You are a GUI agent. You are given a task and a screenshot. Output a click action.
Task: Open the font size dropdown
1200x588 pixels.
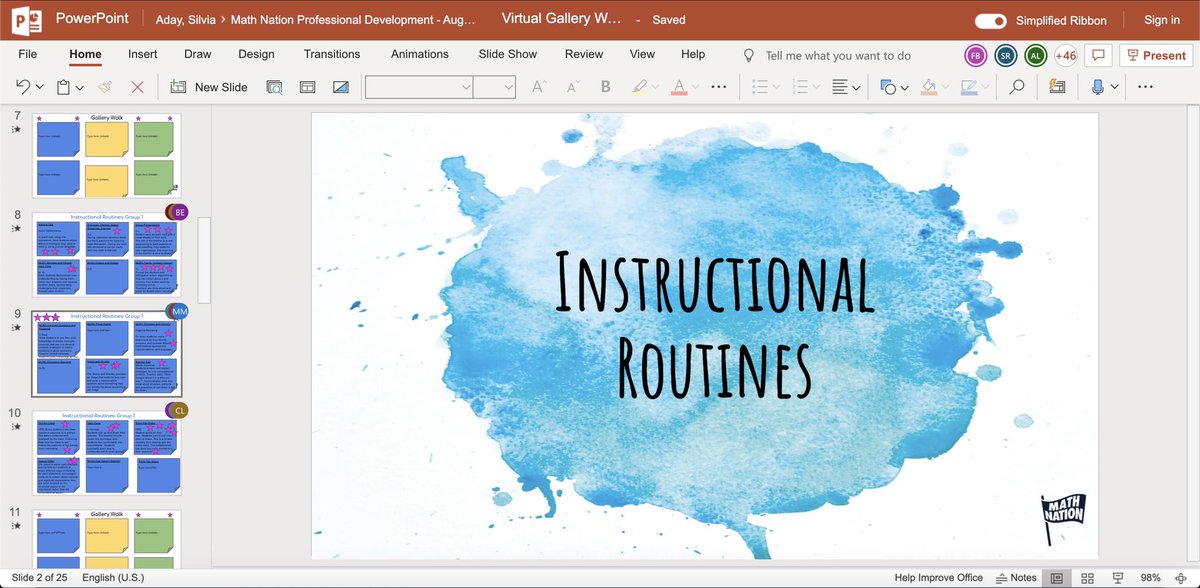click(x=507, y=87)
